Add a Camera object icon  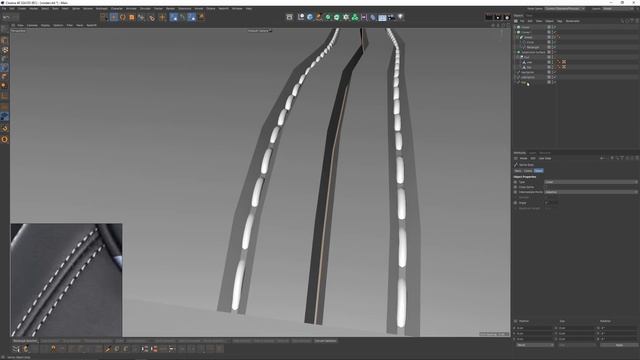point(391,17)
